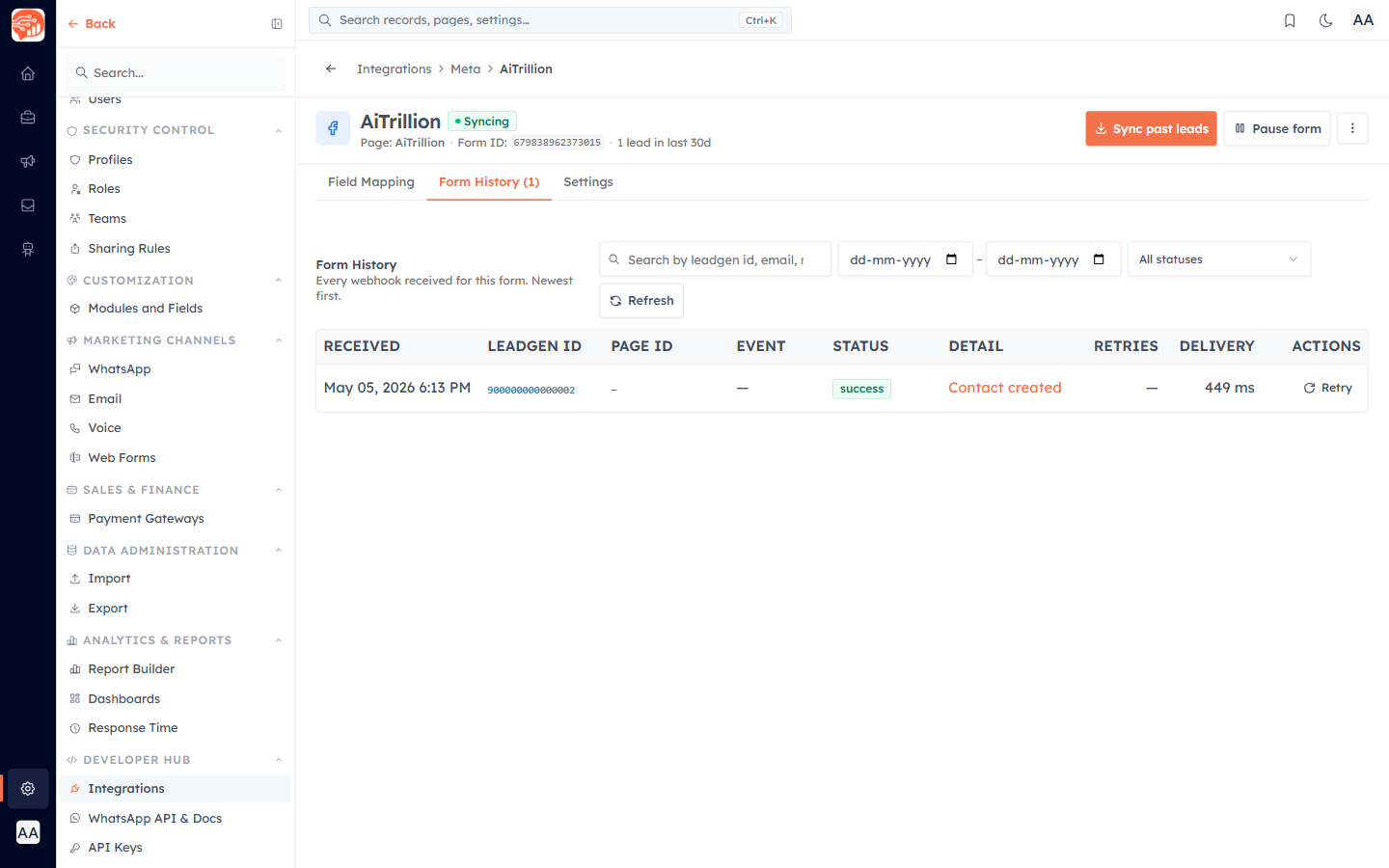1389x868 pixels.
Task: Click the bookmark icon in top bar
Action: (1290, 20)
